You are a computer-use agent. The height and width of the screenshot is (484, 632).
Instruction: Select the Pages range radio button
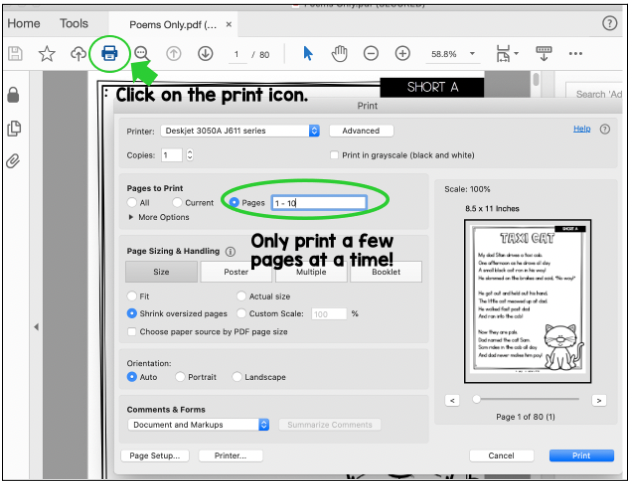(234, 202)
